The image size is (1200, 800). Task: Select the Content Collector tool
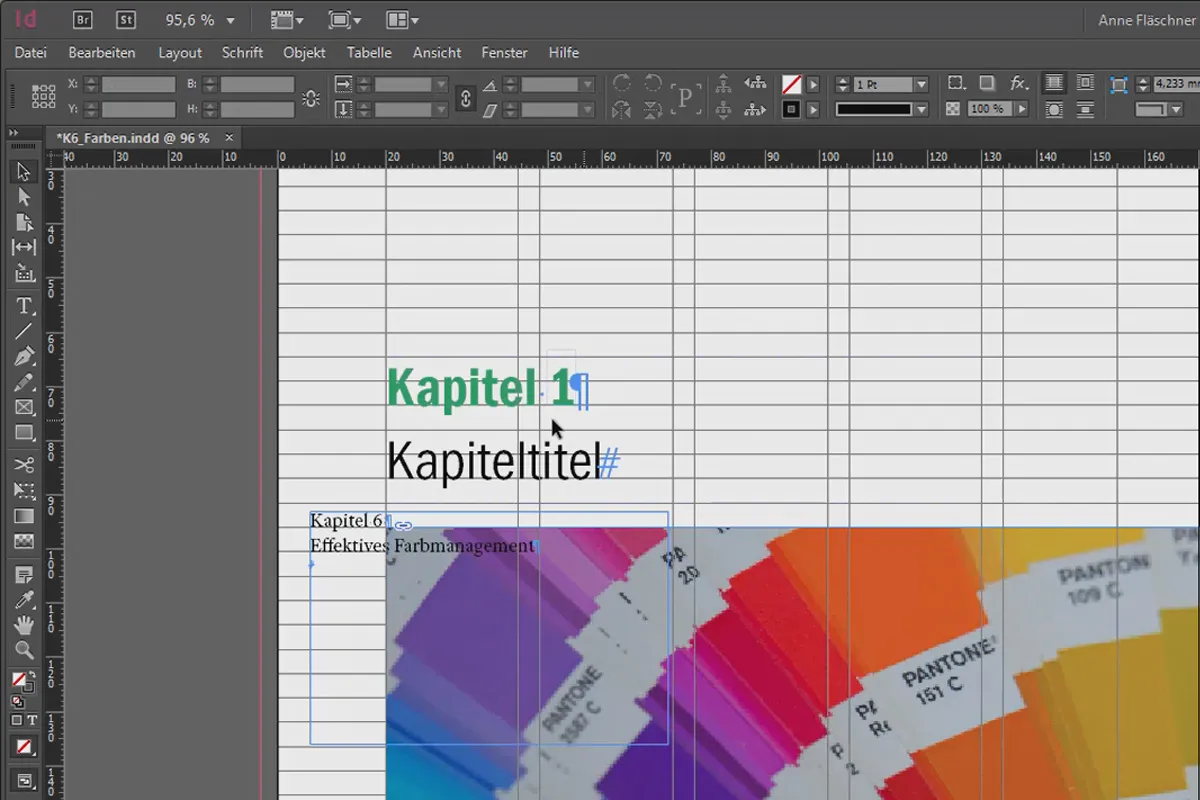(x=24, y=272)
